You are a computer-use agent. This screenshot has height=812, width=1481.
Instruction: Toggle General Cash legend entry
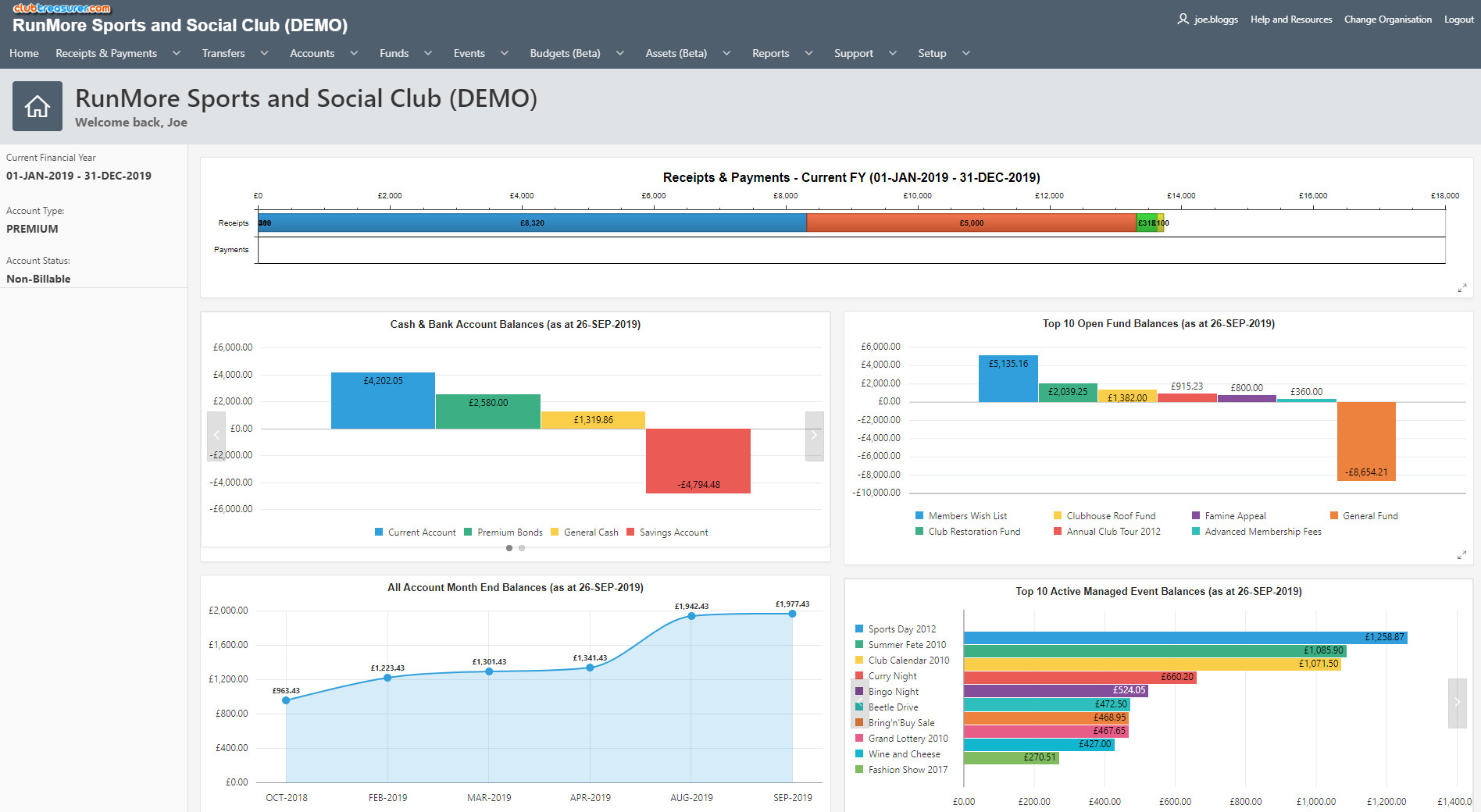(584, 532)
